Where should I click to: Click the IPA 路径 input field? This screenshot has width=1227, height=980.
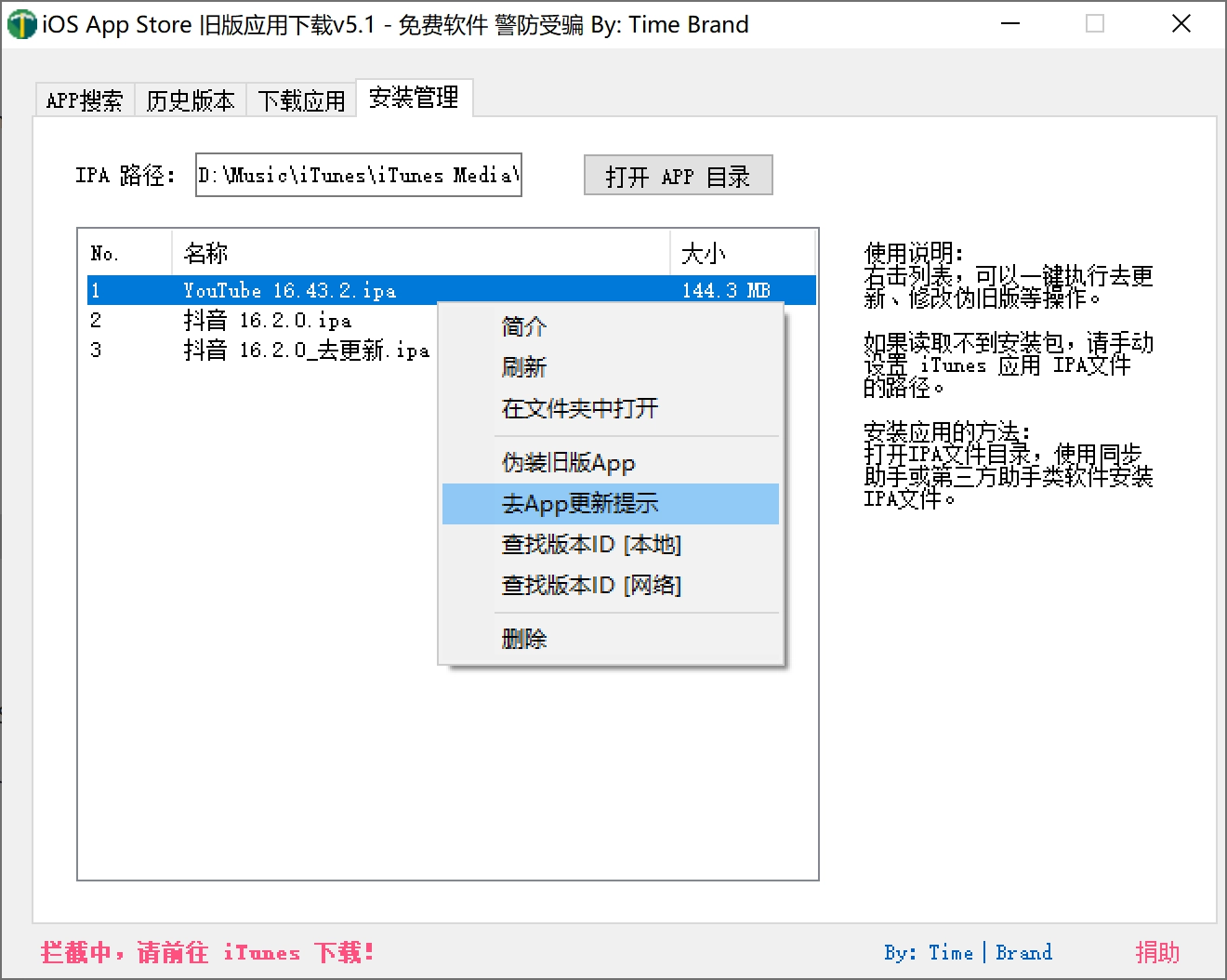pyautogui.click(x=359, y=175)
